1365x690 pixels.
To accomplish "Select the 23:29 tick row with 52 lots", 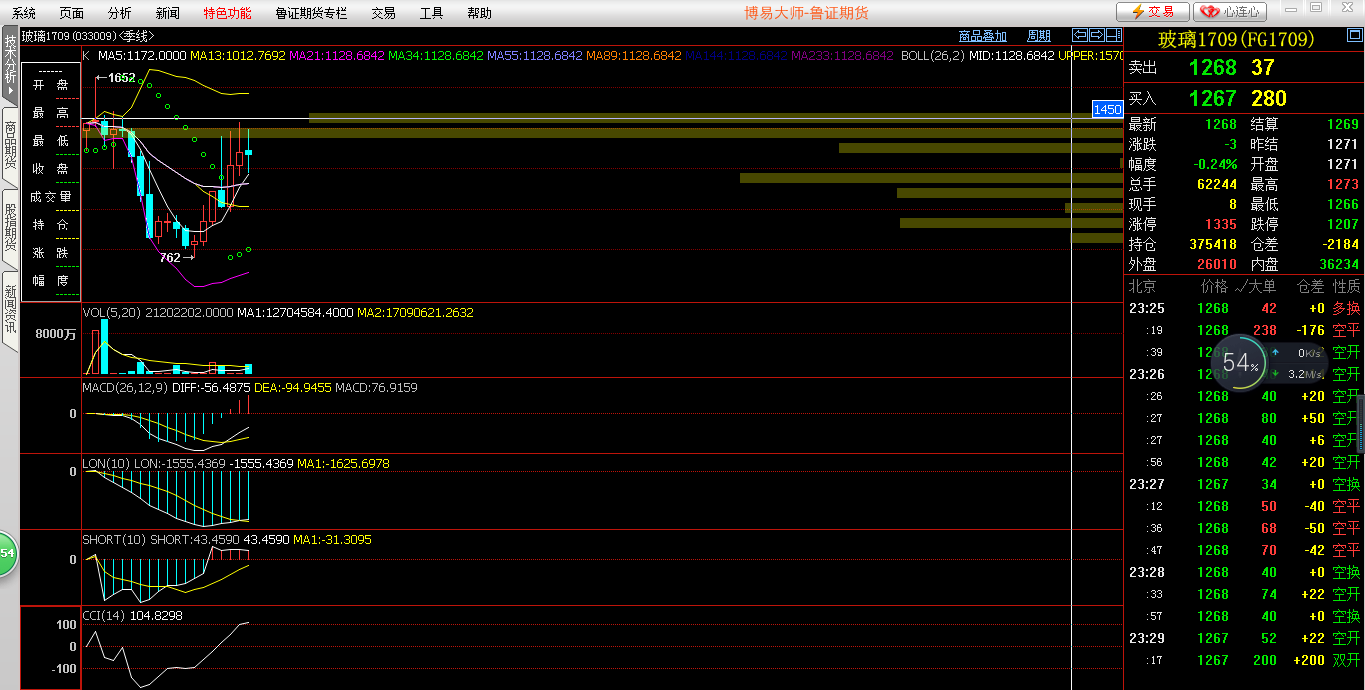I will pyautogui.click(x=1244, y=638).
